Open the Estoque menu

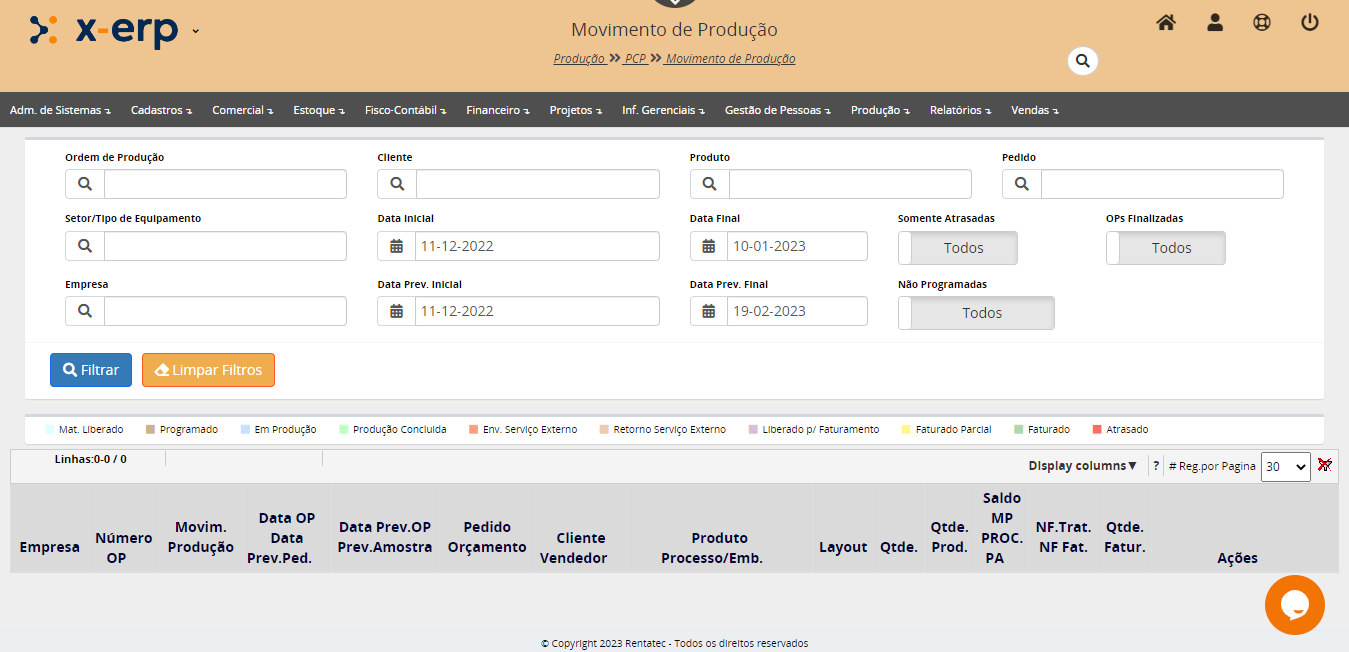point(320,110)
